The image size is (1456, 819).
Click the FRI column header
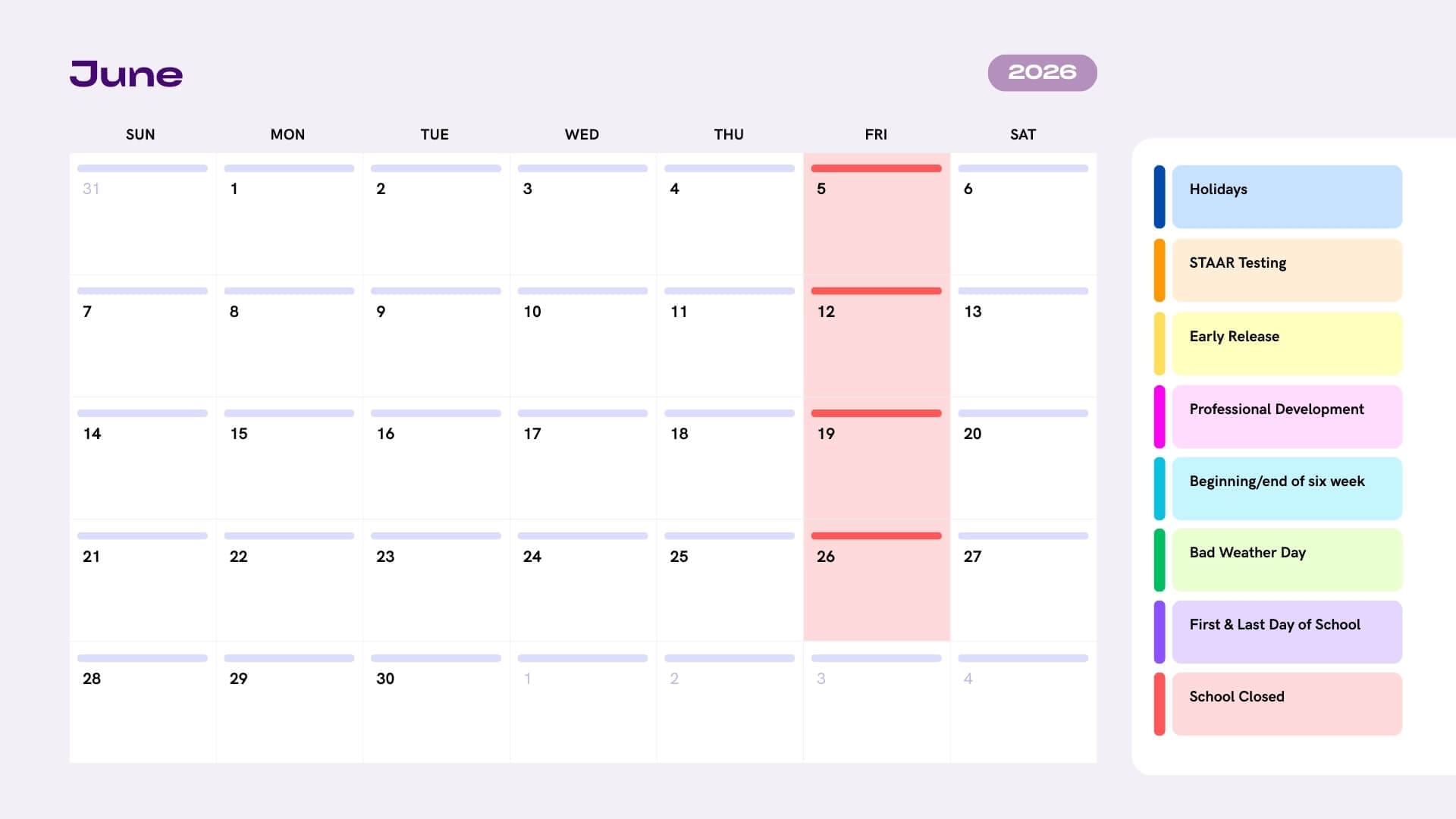coord(876,135)
